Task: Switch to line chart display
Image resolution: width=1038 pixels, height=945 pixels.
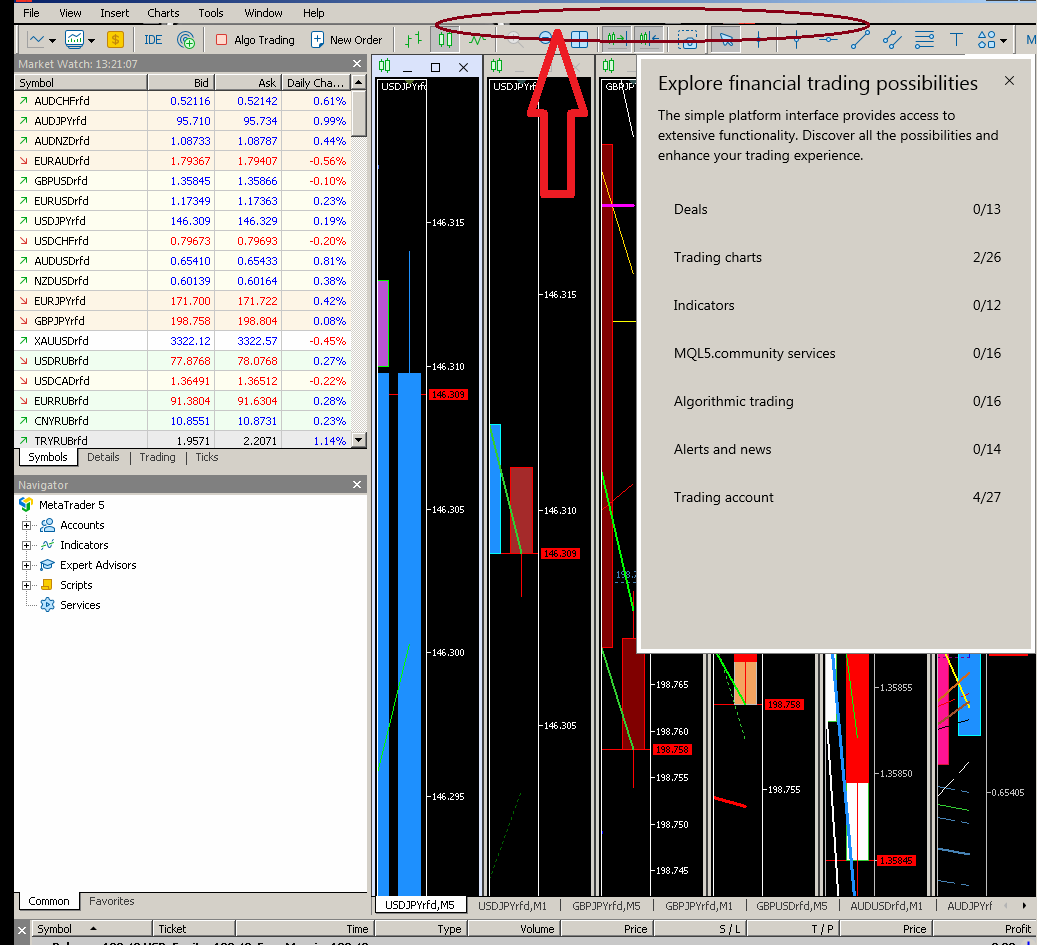Action: point(476,40)
